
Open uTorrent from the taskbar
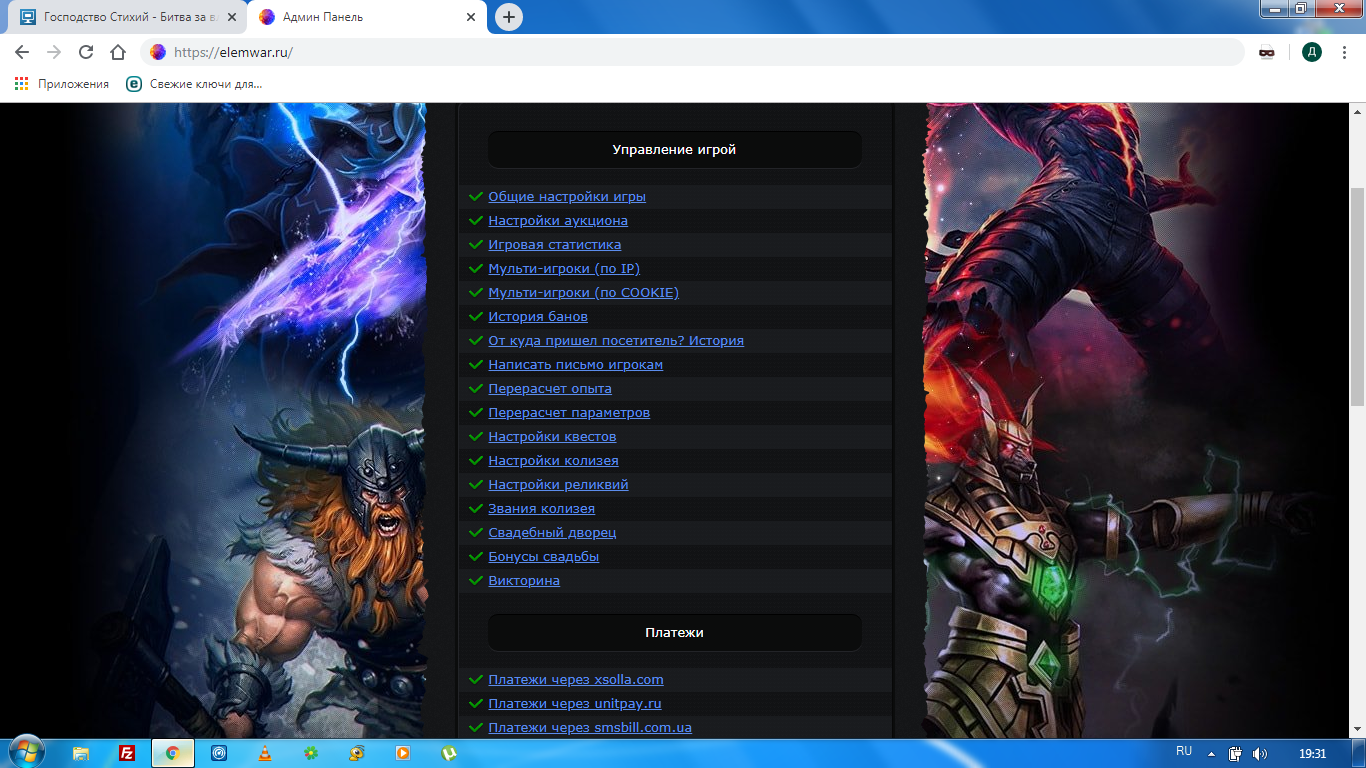click(449, 753)
